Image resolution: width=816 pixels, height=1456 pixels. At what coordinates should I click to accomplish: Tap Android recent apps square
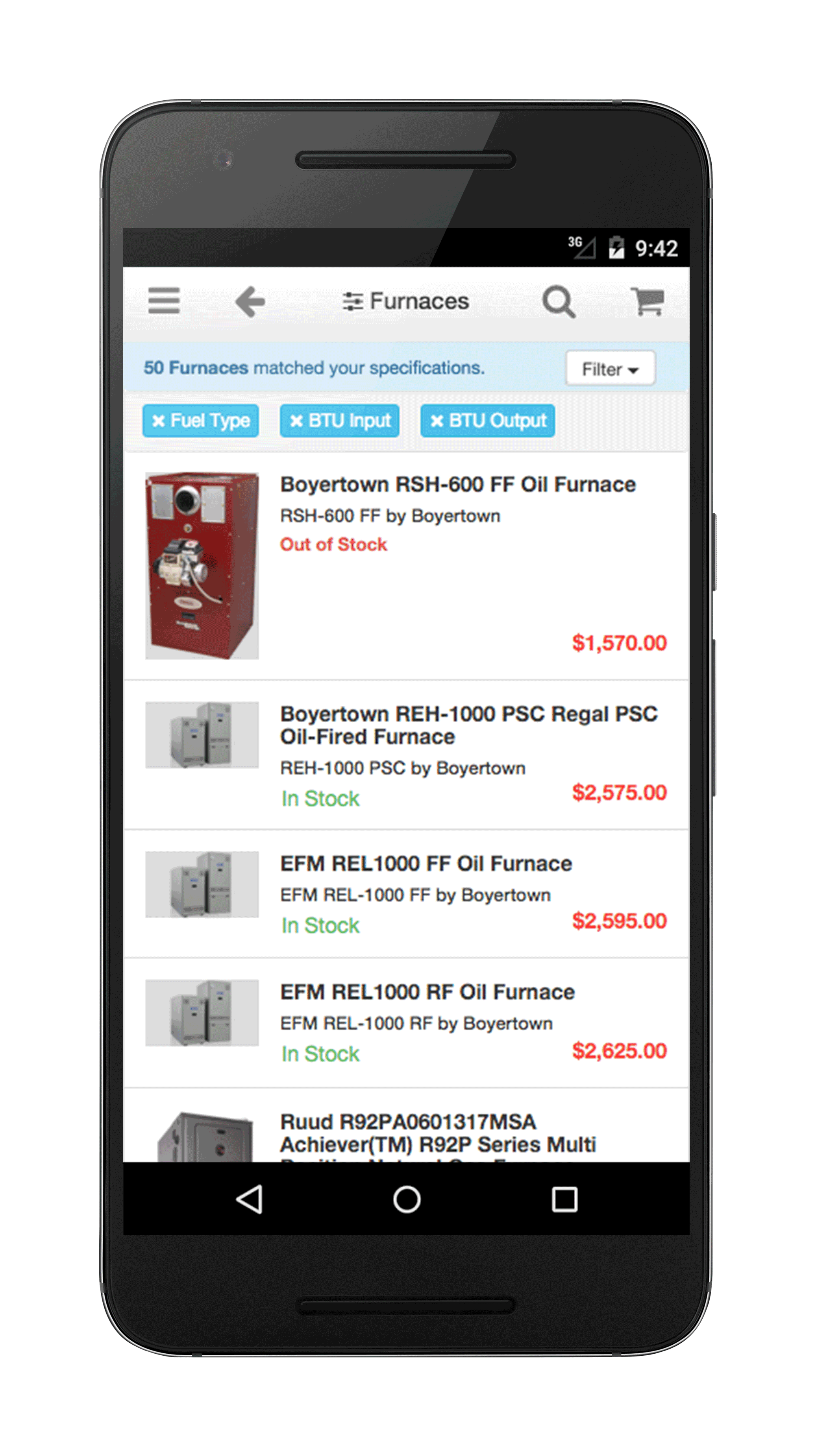564,1199
